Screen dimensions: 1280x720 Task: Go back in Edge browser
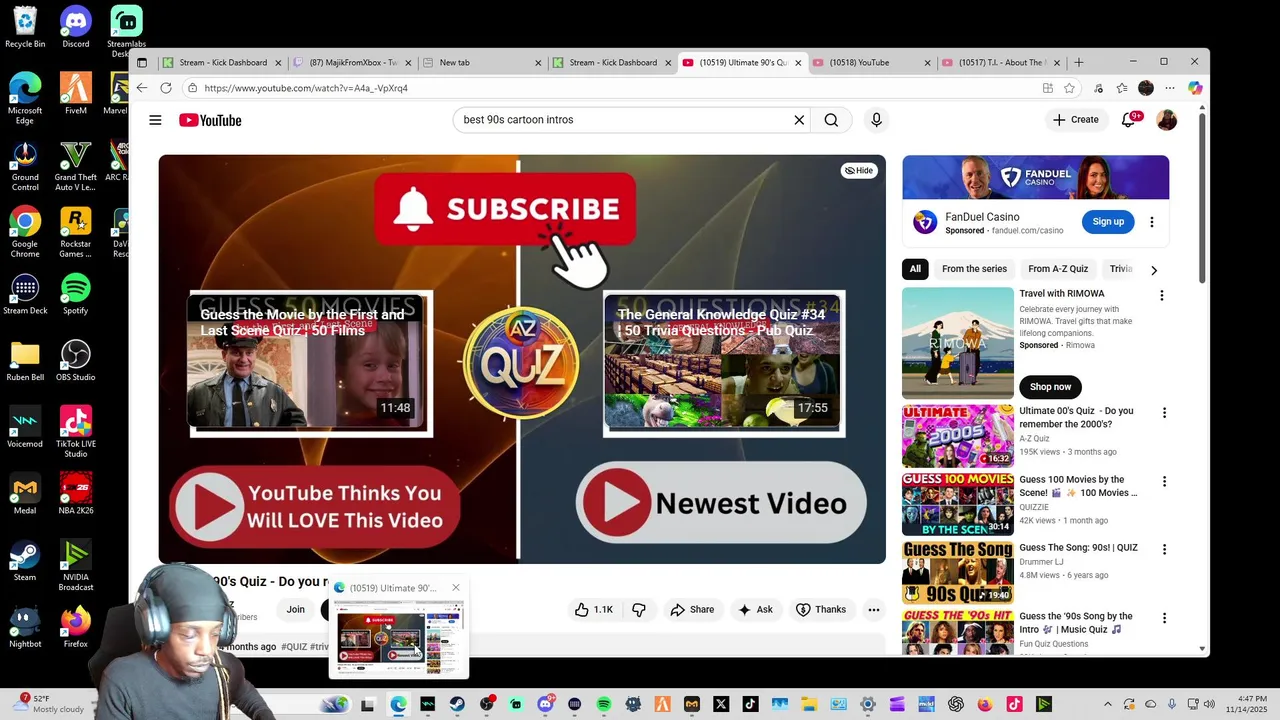point(142,88)
